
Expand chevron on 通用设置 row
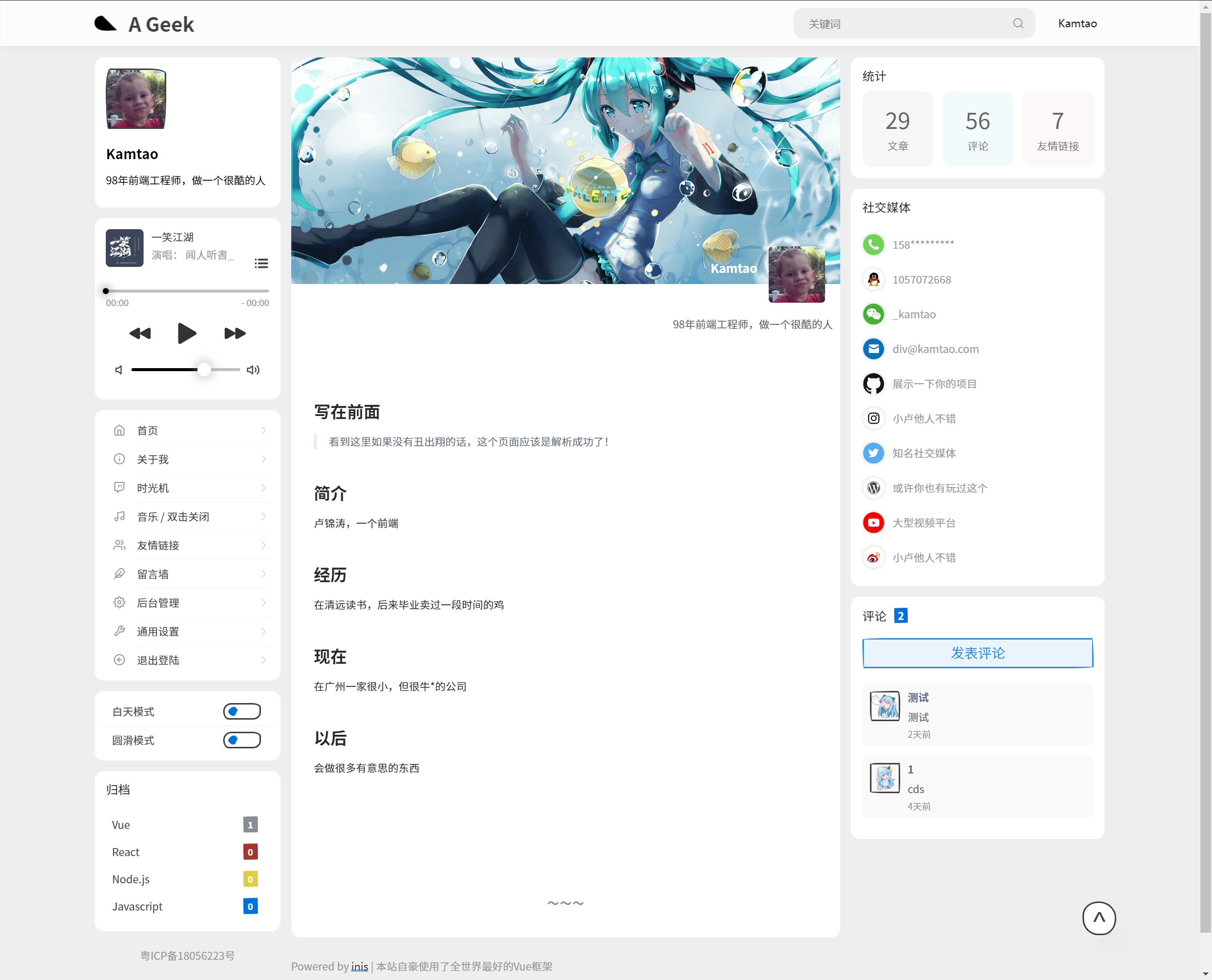263,631
